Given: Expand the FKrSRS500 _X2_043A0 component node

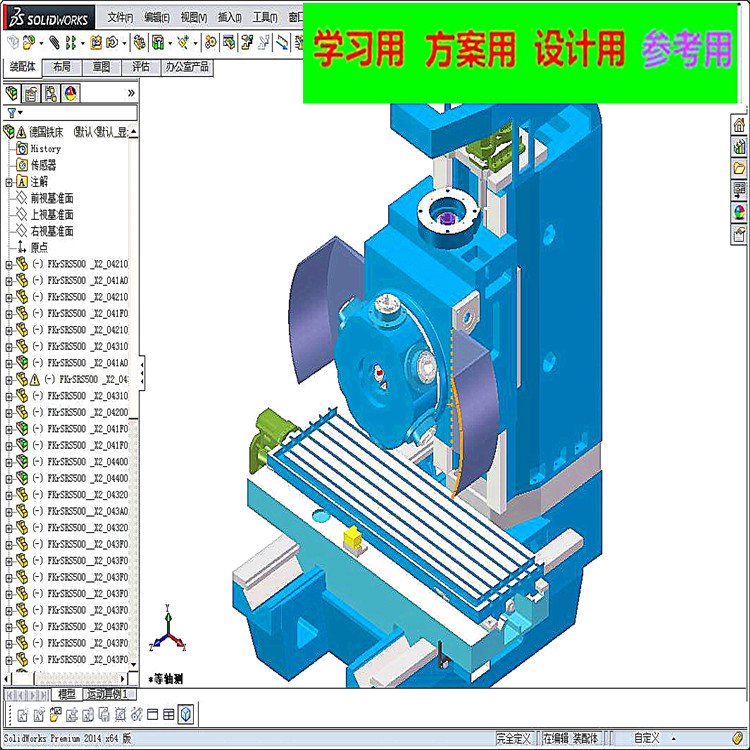Looking at the screenshot, I should pyautogui.click(x=9, y=512).
